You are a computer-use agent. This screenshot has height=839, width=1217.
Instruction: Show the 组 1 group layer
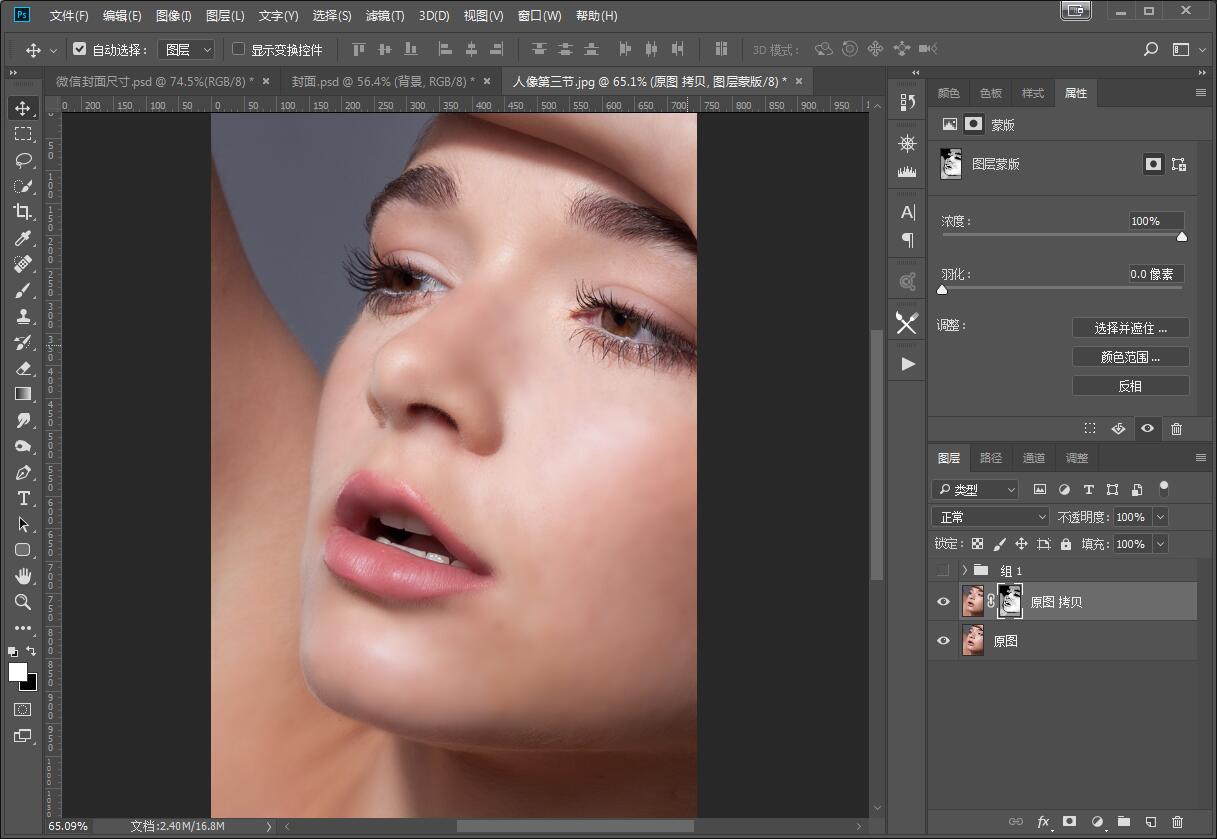click(x=943, y=570)
